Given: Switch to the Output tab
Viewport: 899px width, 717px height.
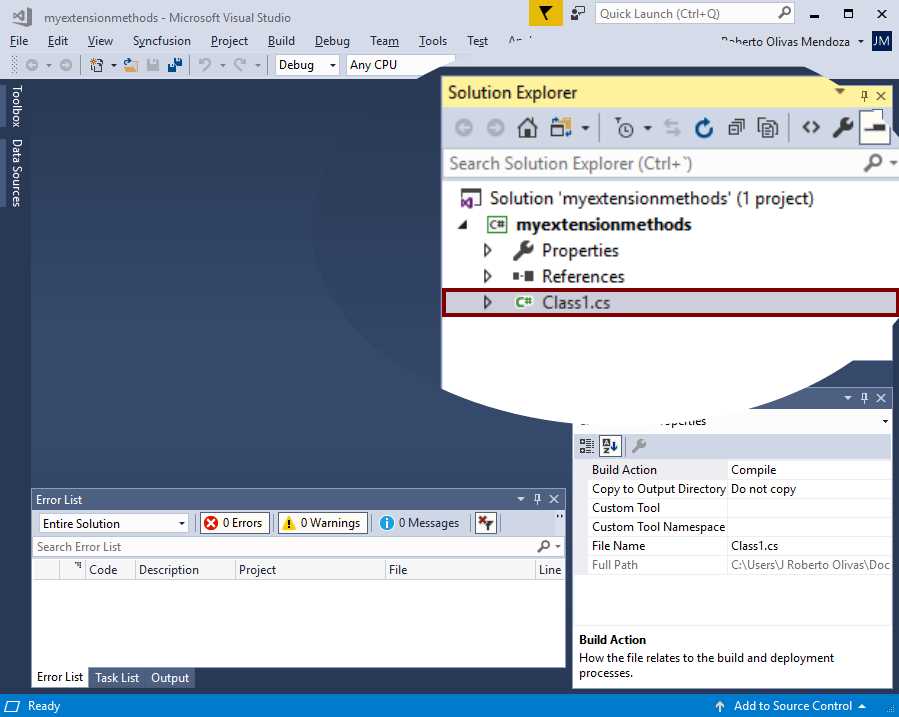Looking at the screenshot, I should click(169, 677).
